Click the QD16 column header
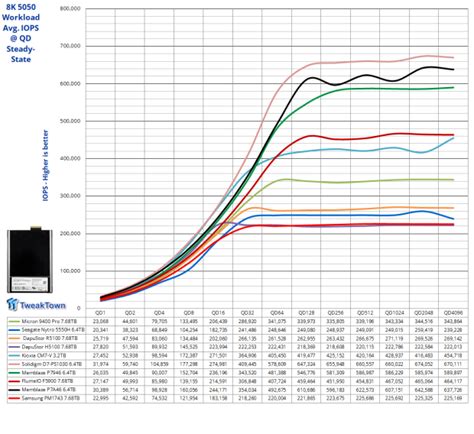 coord(218,313)
